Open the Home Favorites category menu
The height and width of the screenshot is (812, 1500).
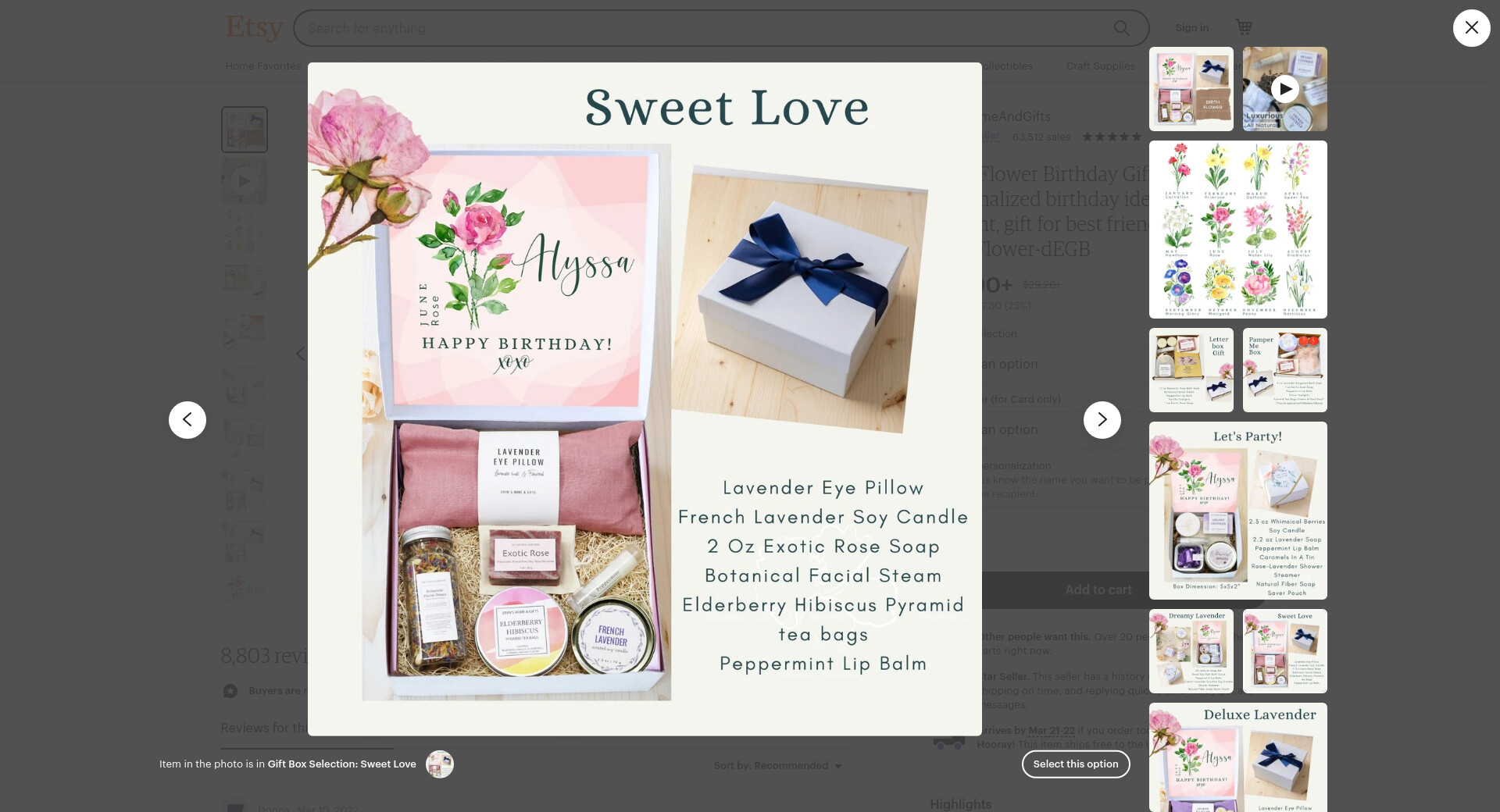tap(263, 66)
